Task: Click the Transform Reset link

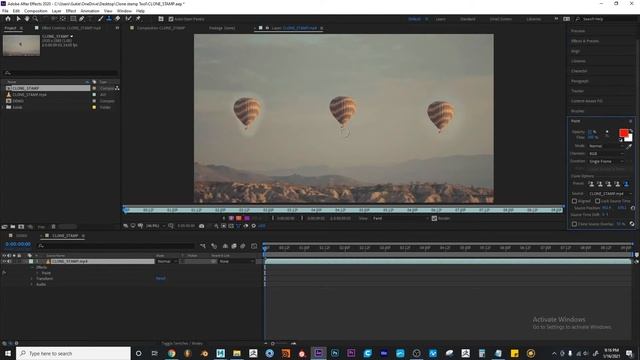Action: point(160,279)
